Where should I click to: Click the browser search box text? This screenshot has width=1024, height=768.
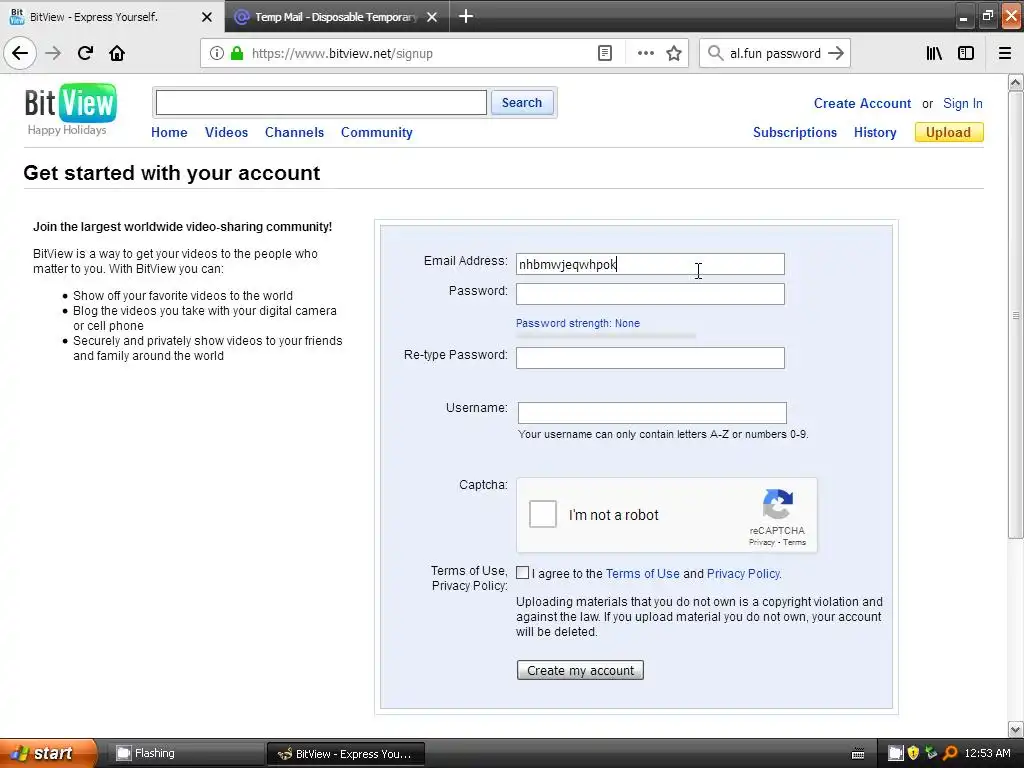[x=775, y=54]
